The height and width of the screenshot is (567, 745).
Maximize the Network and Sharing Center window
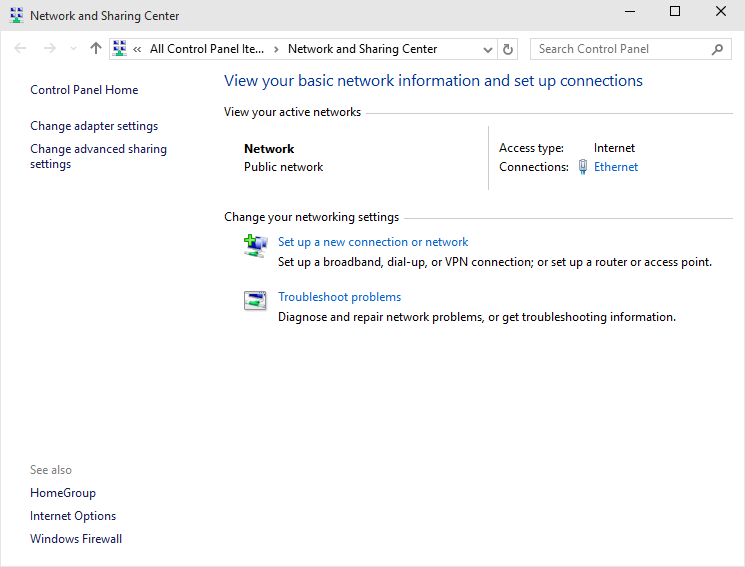(x=675, y=11)
